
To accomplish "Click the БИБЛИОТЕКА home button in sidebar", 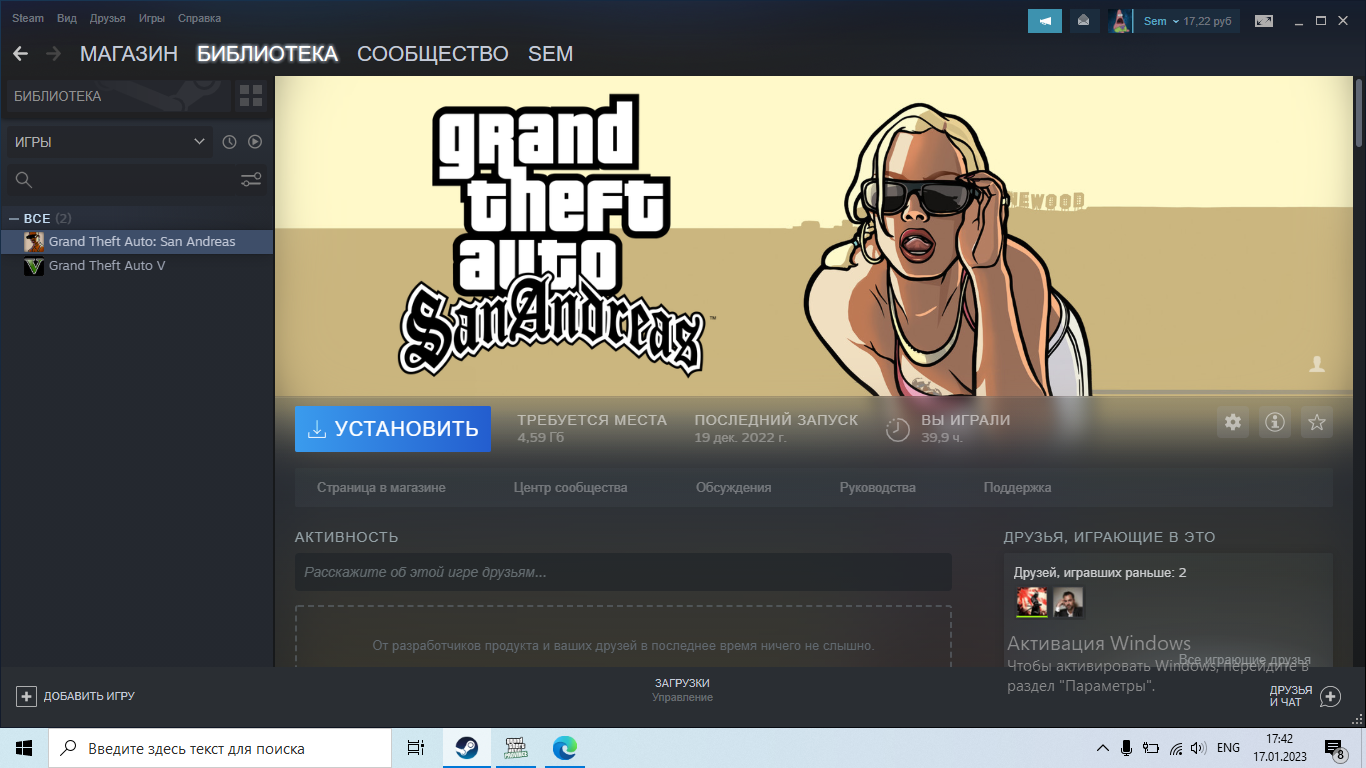I will [x=118, y=96].
